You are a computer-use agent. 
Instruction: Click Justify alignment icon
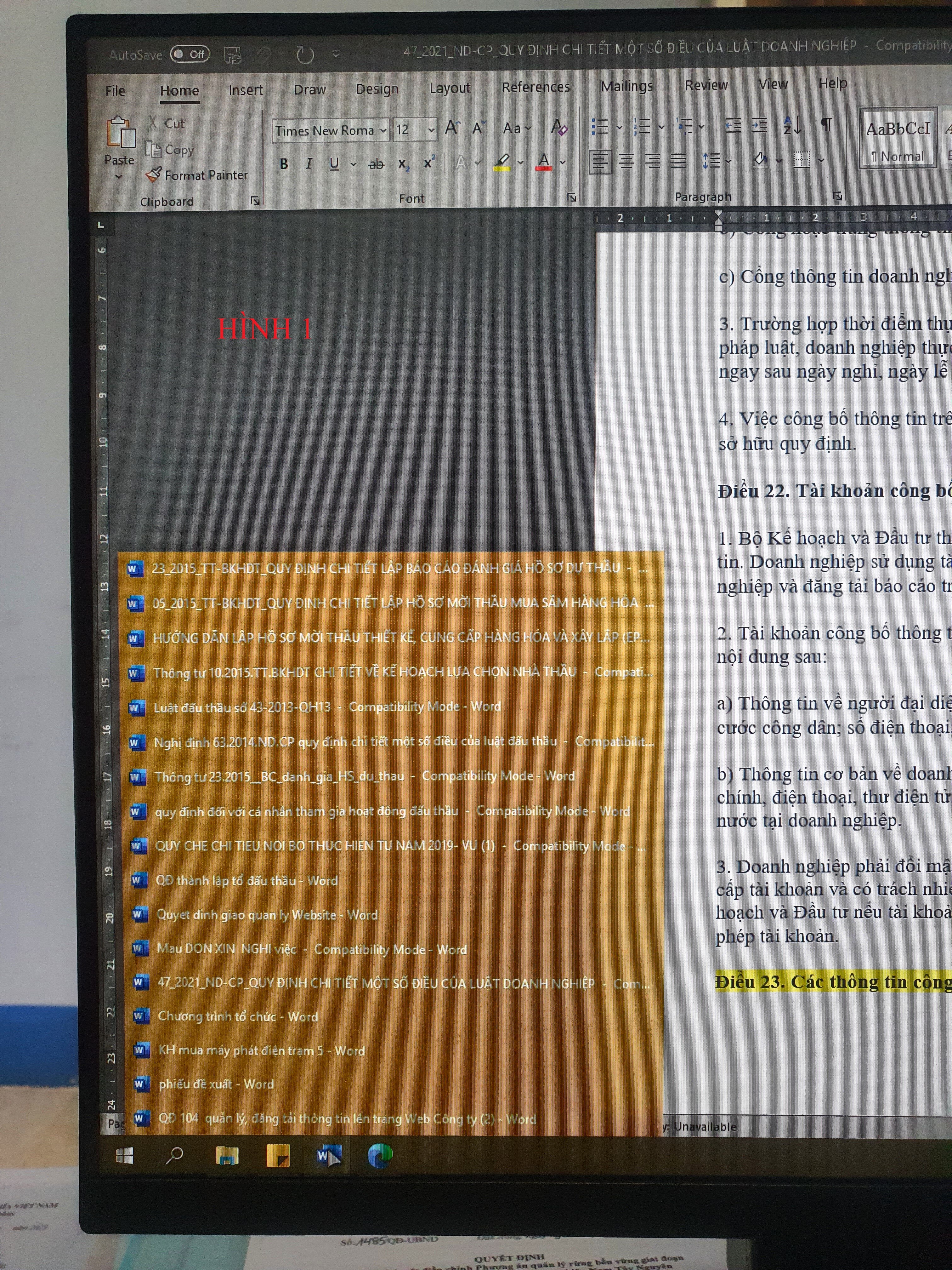pos(678,161)
